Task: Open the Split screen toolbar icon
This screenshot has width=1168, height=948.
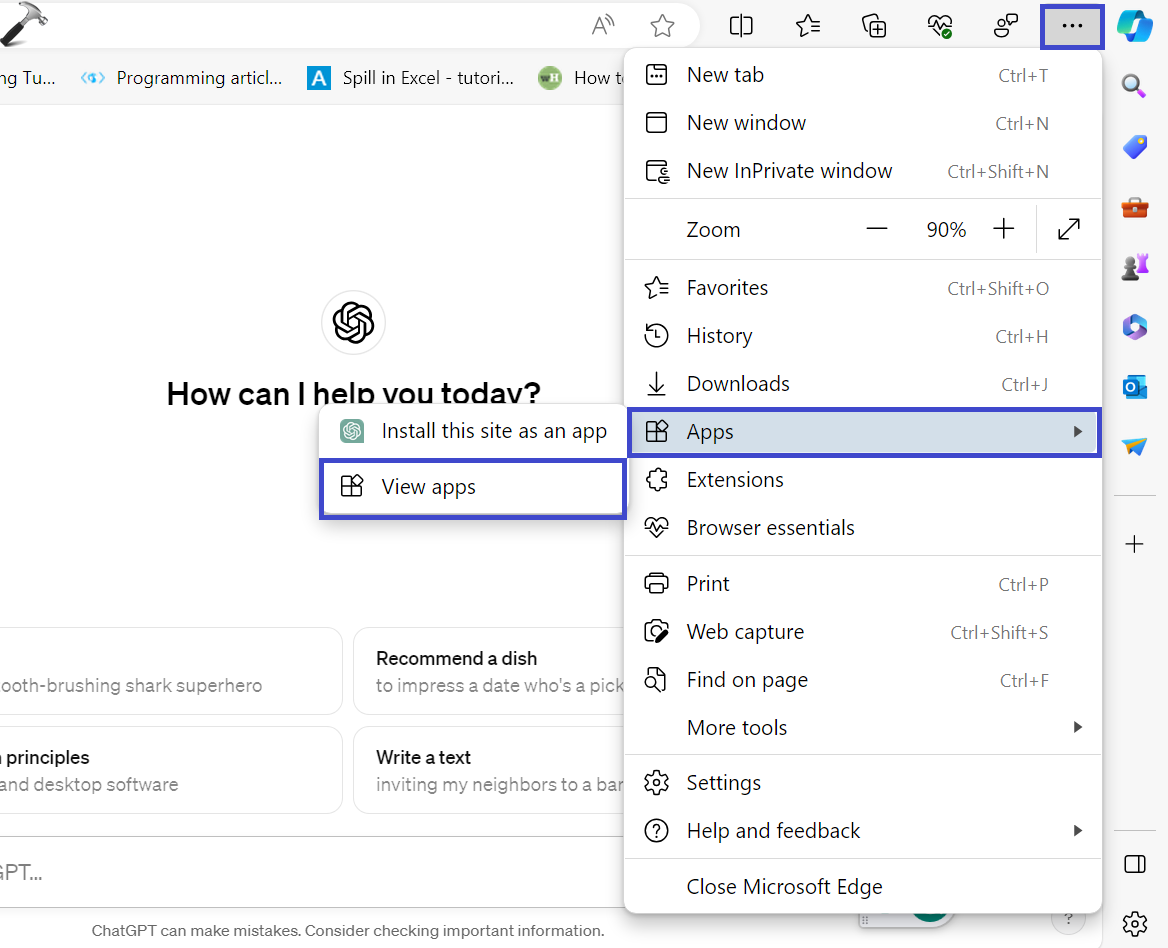Action: point(741,26)
